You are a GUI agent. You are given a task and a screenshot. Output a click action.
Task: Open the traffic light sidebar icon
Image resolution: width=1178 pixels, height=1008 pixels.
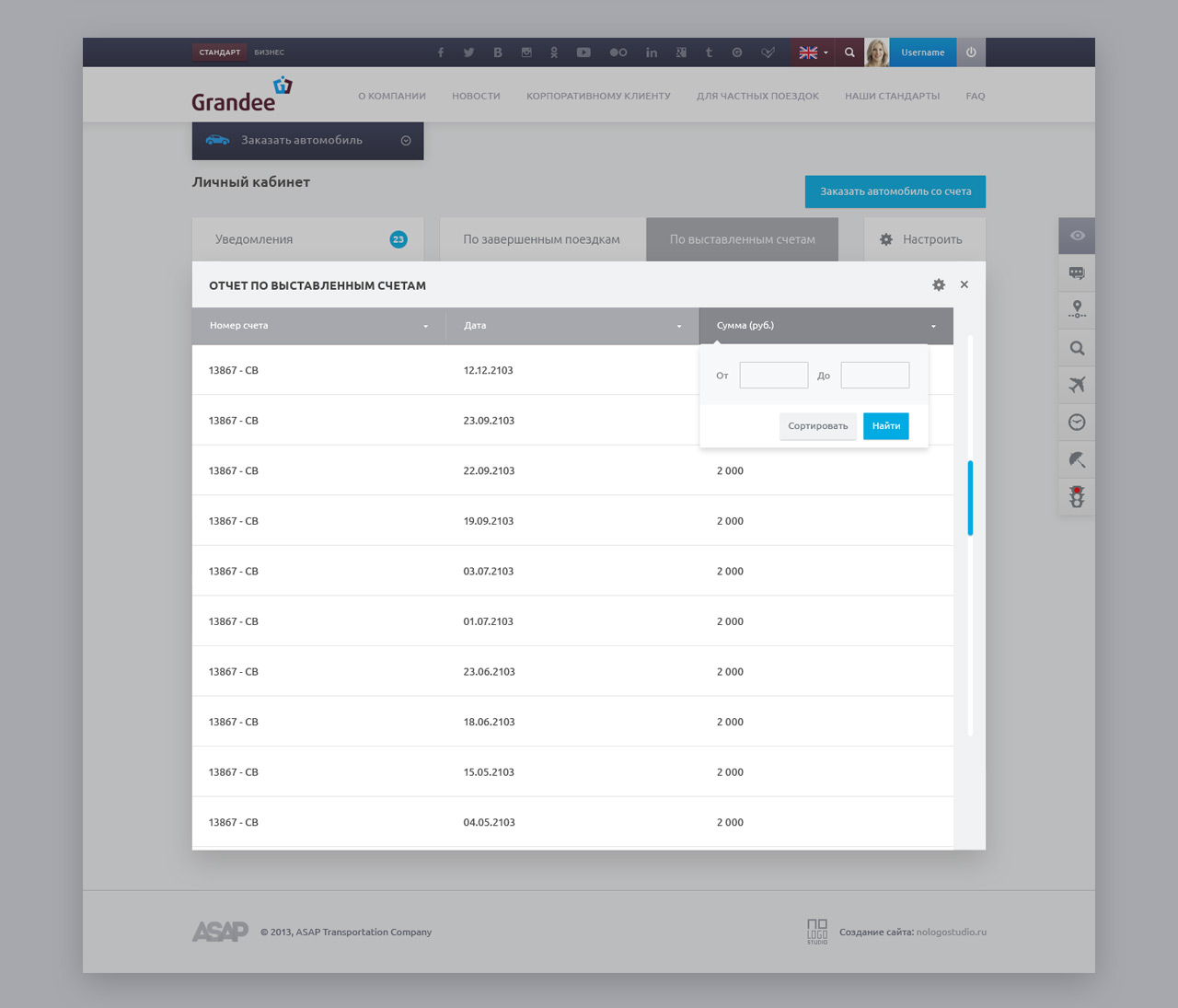[x=1077, y=497]
